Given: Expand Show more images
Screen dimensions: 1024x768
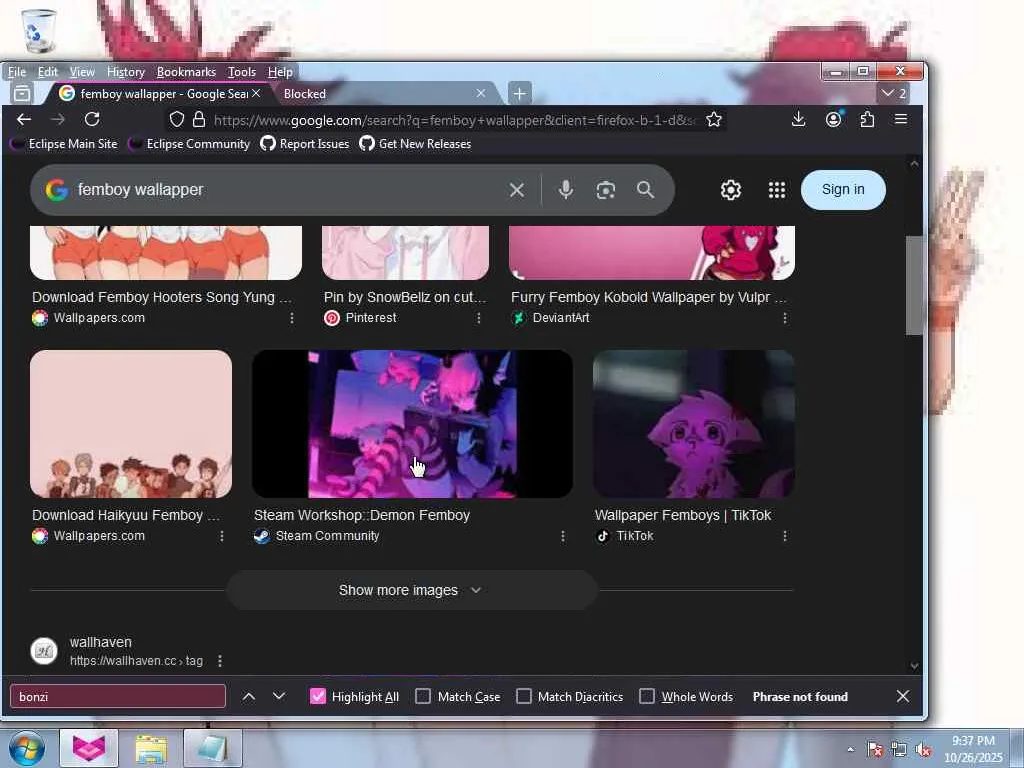Looking at the screenshot, I should click(411, 590).
